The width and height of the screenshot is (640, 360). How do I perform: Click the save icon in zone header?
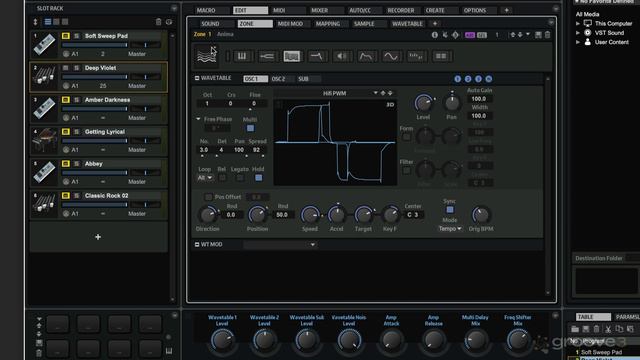pos(538,35)
